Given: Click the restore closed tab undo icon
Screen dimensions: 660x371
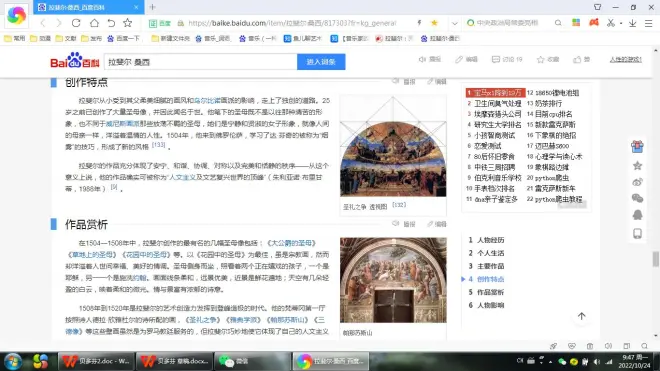Looking at the screenshot, I should [111, 23].
